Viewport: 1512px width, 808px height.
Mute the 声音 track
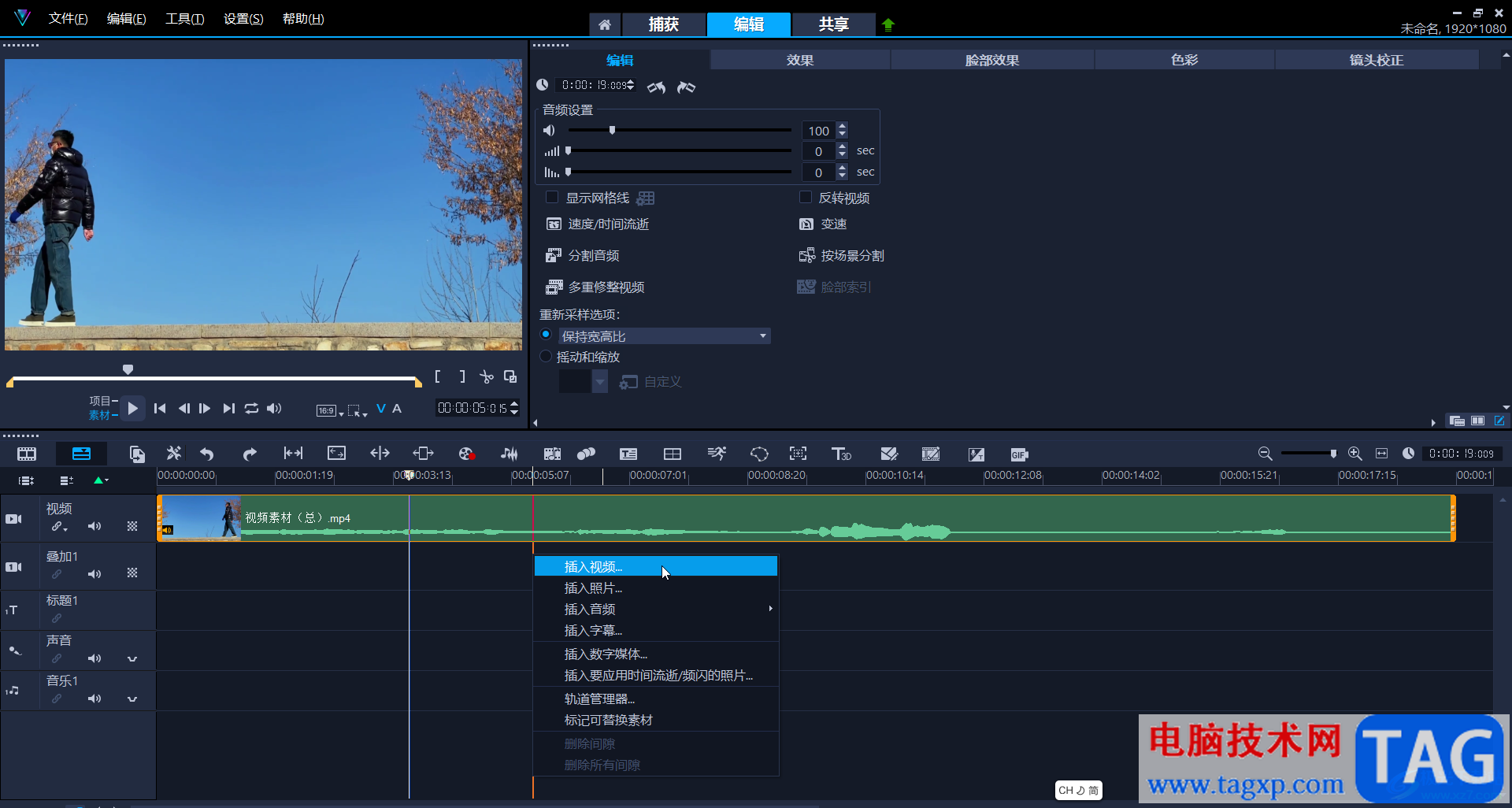[94, 658]
